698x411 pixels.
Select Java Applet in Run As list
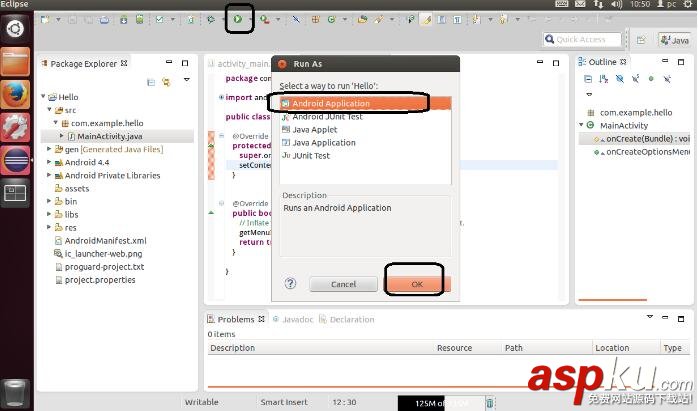point(365,130)
